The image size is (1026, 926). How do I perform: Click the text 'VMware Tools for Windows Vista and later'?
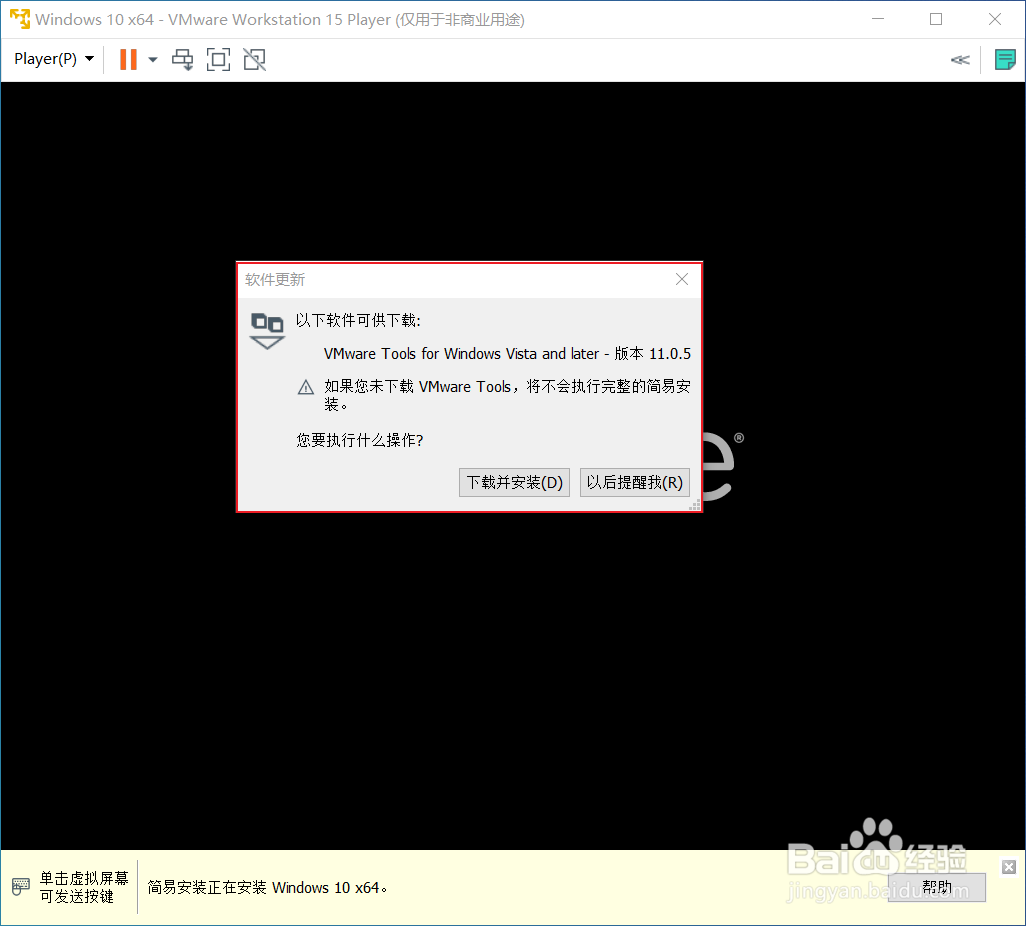pyautogui.click(x=461, y=353)
